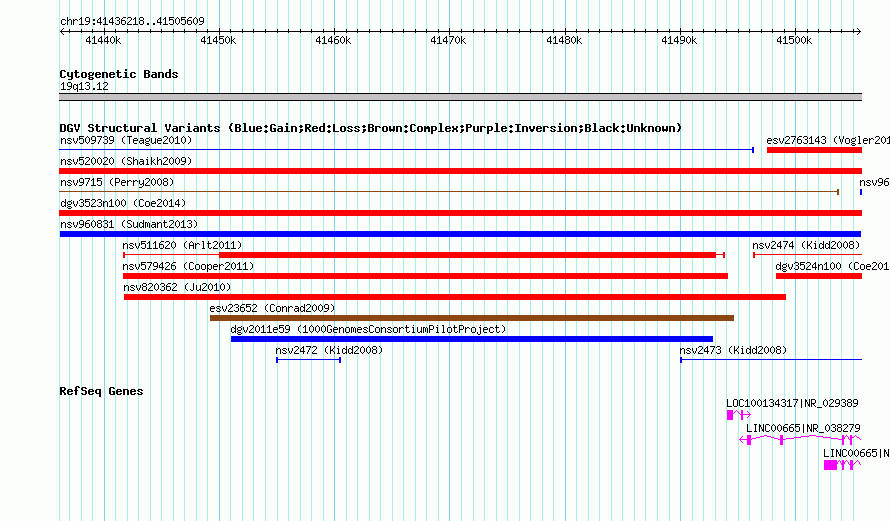This screenshot has width=890, height=521.
Task: Open LOC100134317|NR_029389 gene label
Action: [x=792, y=404]
